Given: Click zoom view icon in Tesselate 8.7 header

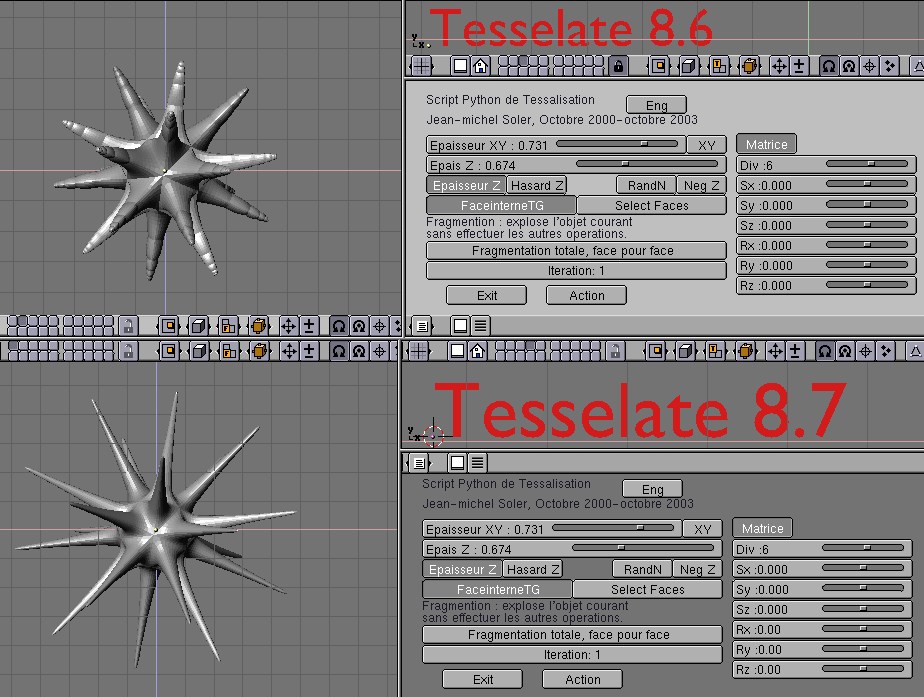Looking at the screenshot, I should [x=795, y=351].
